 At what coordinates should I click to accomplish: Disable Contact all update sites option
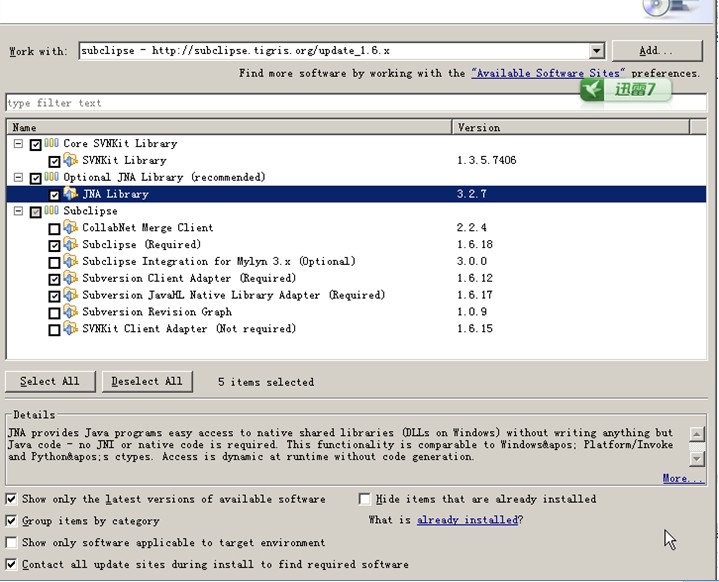(x=11, y=564)
